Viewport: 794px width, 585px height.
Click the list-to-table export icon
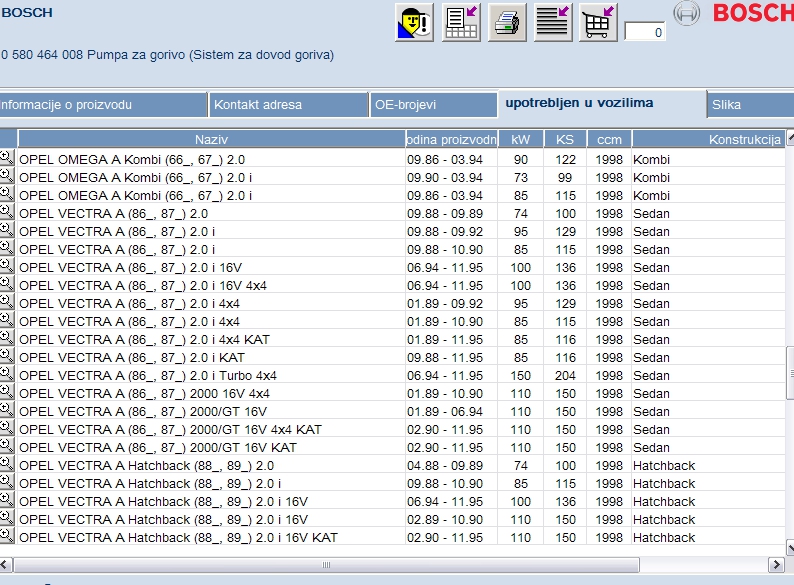[461, 23]
